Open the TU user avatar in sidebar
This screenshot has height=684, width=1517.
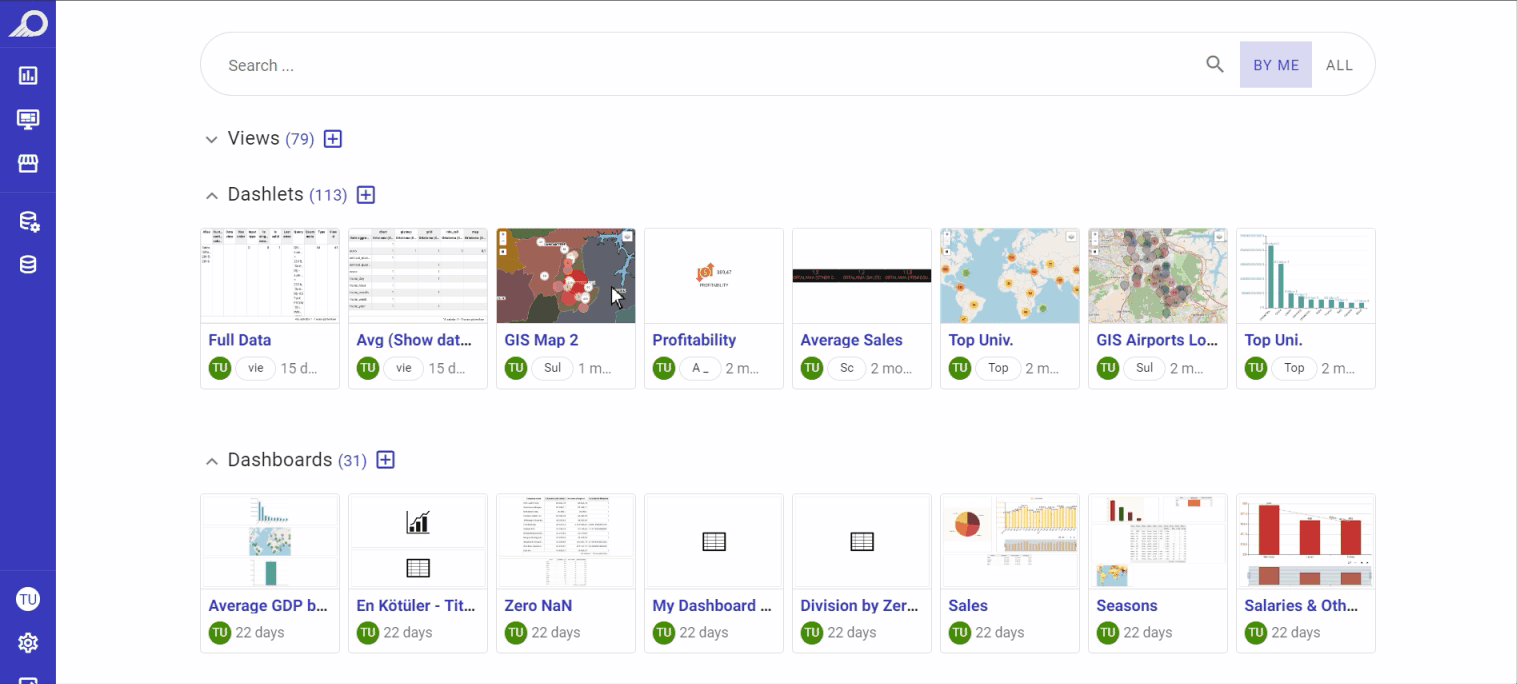pos(28,599)
